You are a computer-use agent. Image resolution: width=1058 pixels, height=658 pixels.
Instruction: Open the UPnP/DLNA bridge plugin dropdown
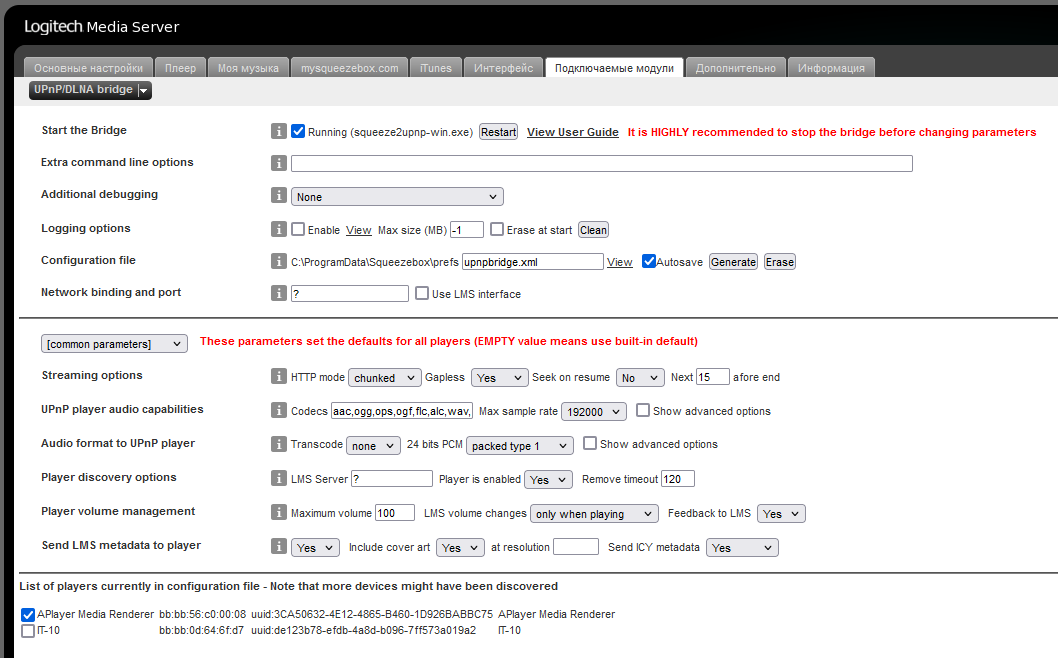pos(90,90)
